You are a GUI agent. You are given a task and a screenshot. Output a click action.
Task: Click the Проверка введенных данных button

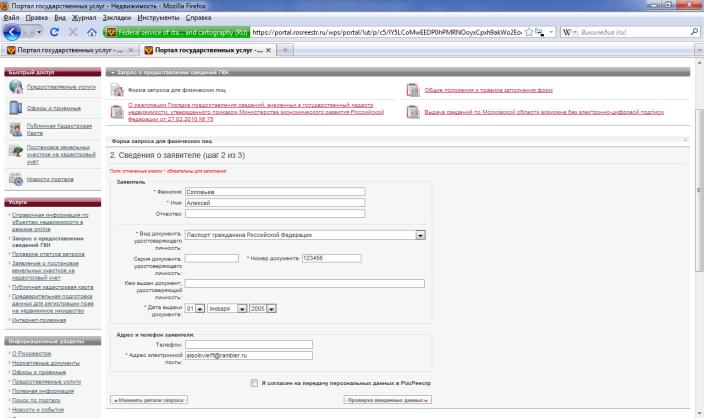click(387, 400)
